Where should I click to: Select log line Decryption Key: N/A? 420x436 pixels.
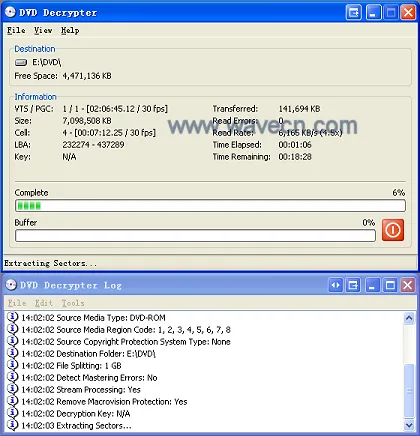pyautogui.click(x=76, y=414)
